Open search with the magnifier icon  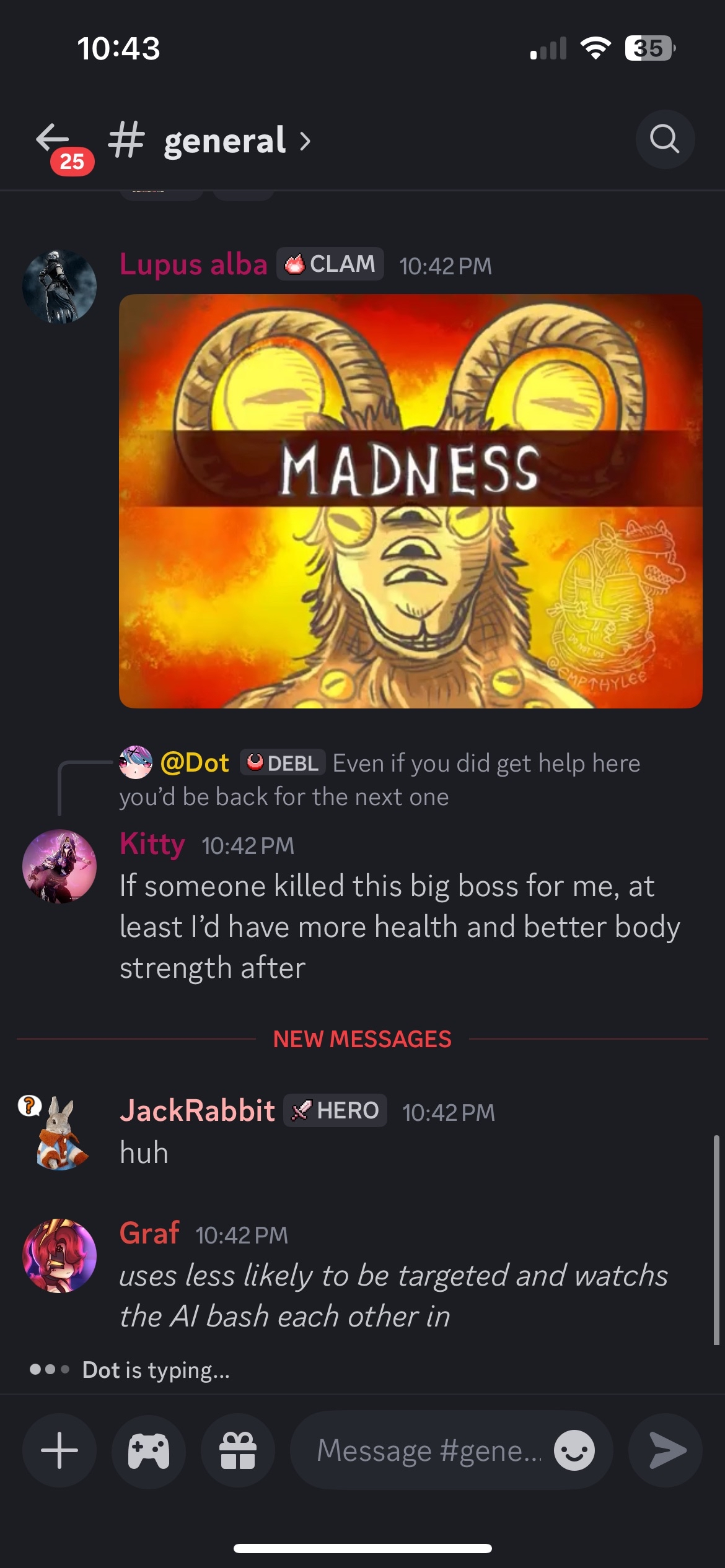coord(665,139)
